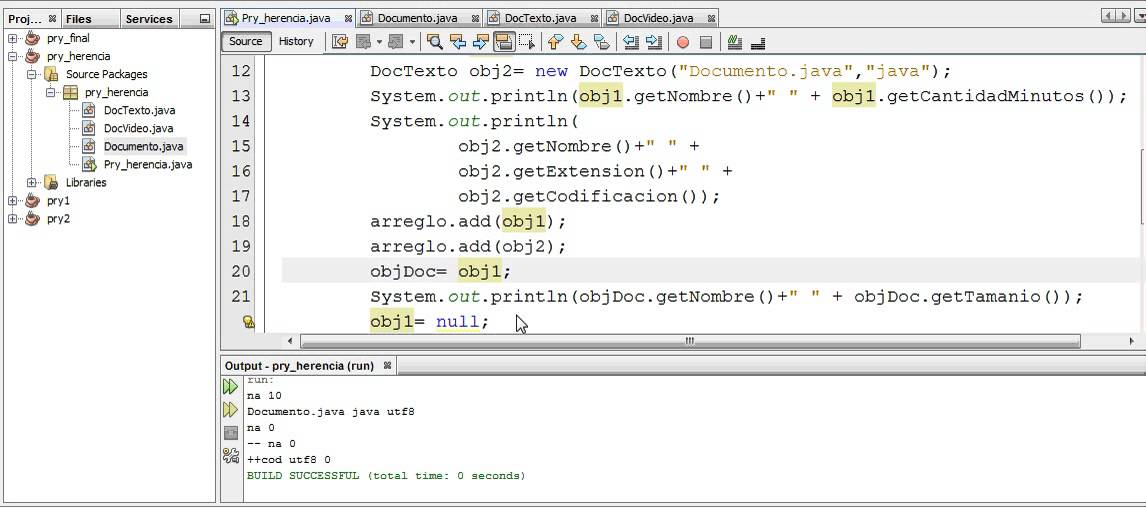Select Documento.java in project tree
Image resolution: width=1146 pixels, height=508 pixels.
coord(144,146)
